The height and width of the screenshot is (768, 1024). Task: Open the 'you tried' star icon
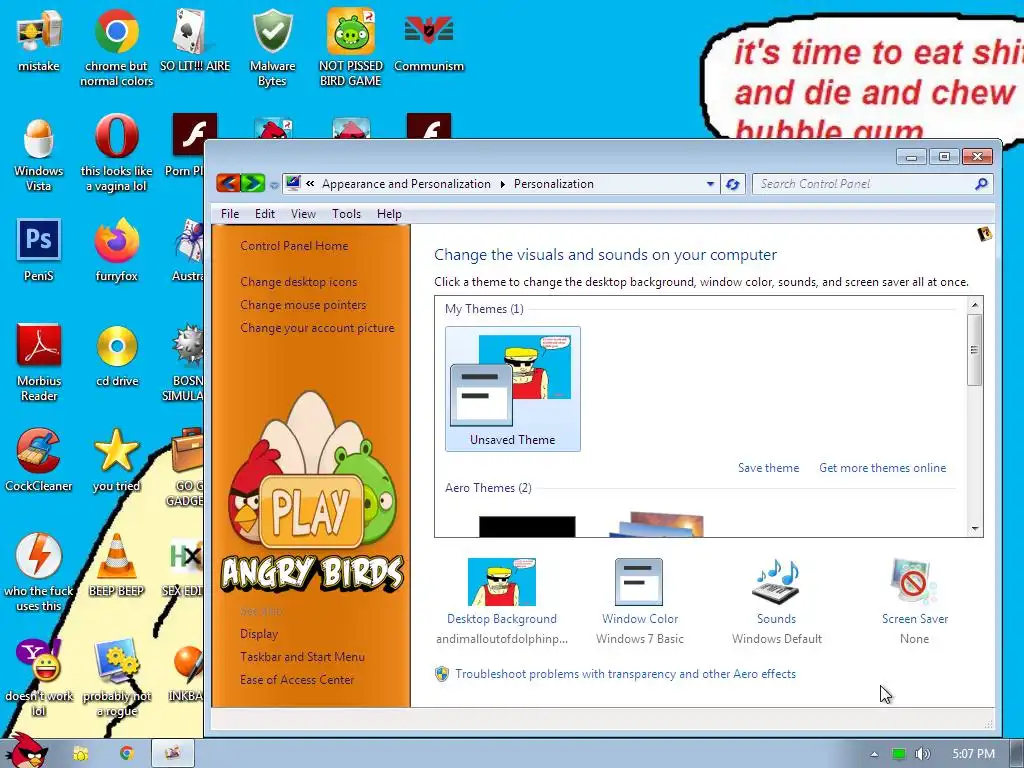pyautogui.click(x=116, y=460)
